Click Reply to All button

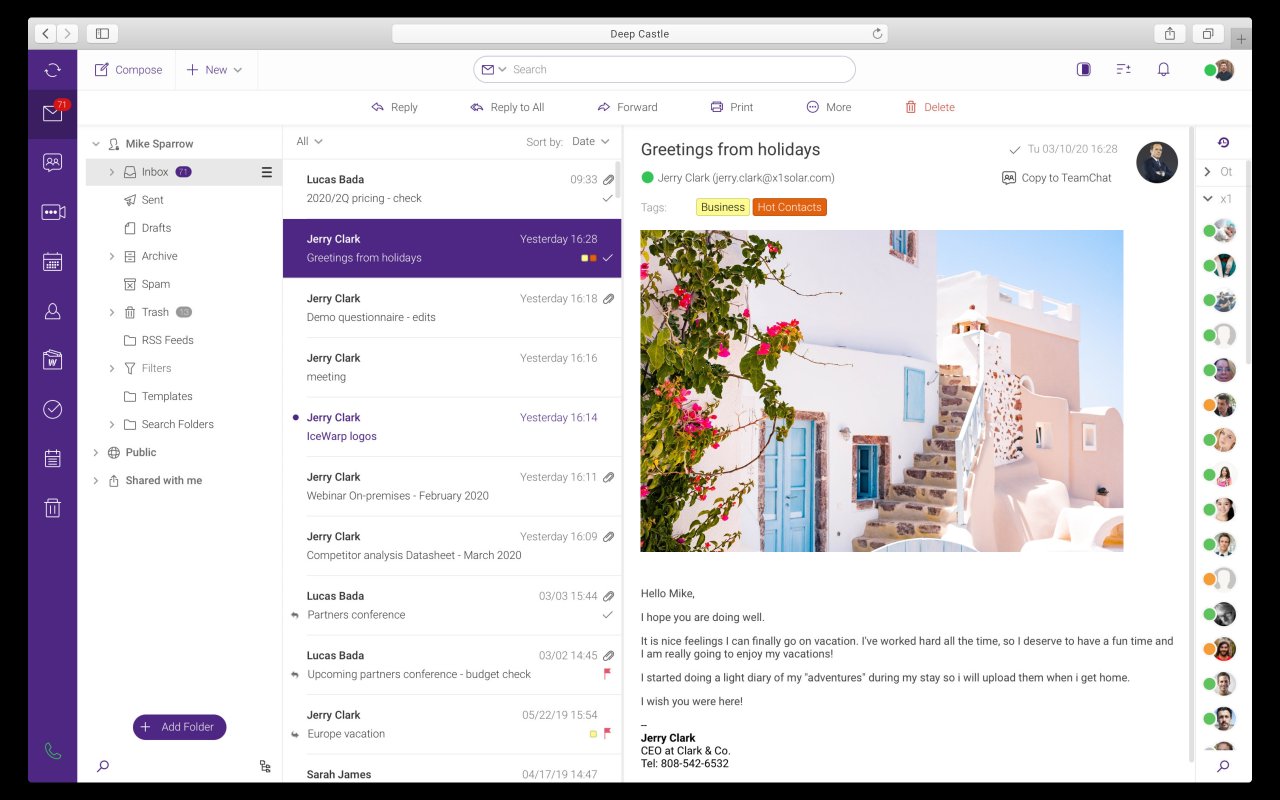507,107
